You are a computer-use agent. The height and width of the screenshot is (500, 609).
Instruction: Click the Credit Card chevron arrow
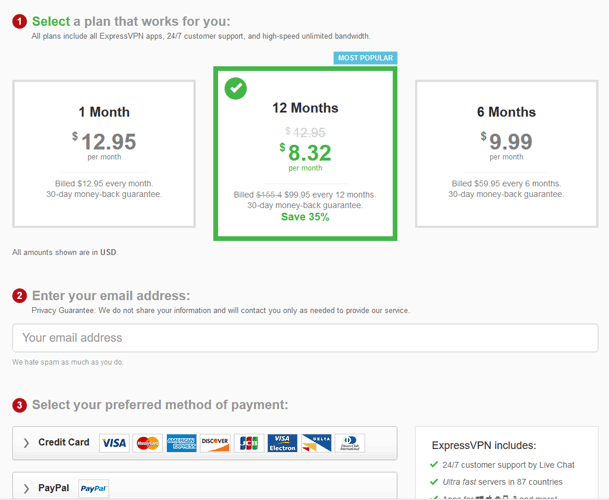26,443
